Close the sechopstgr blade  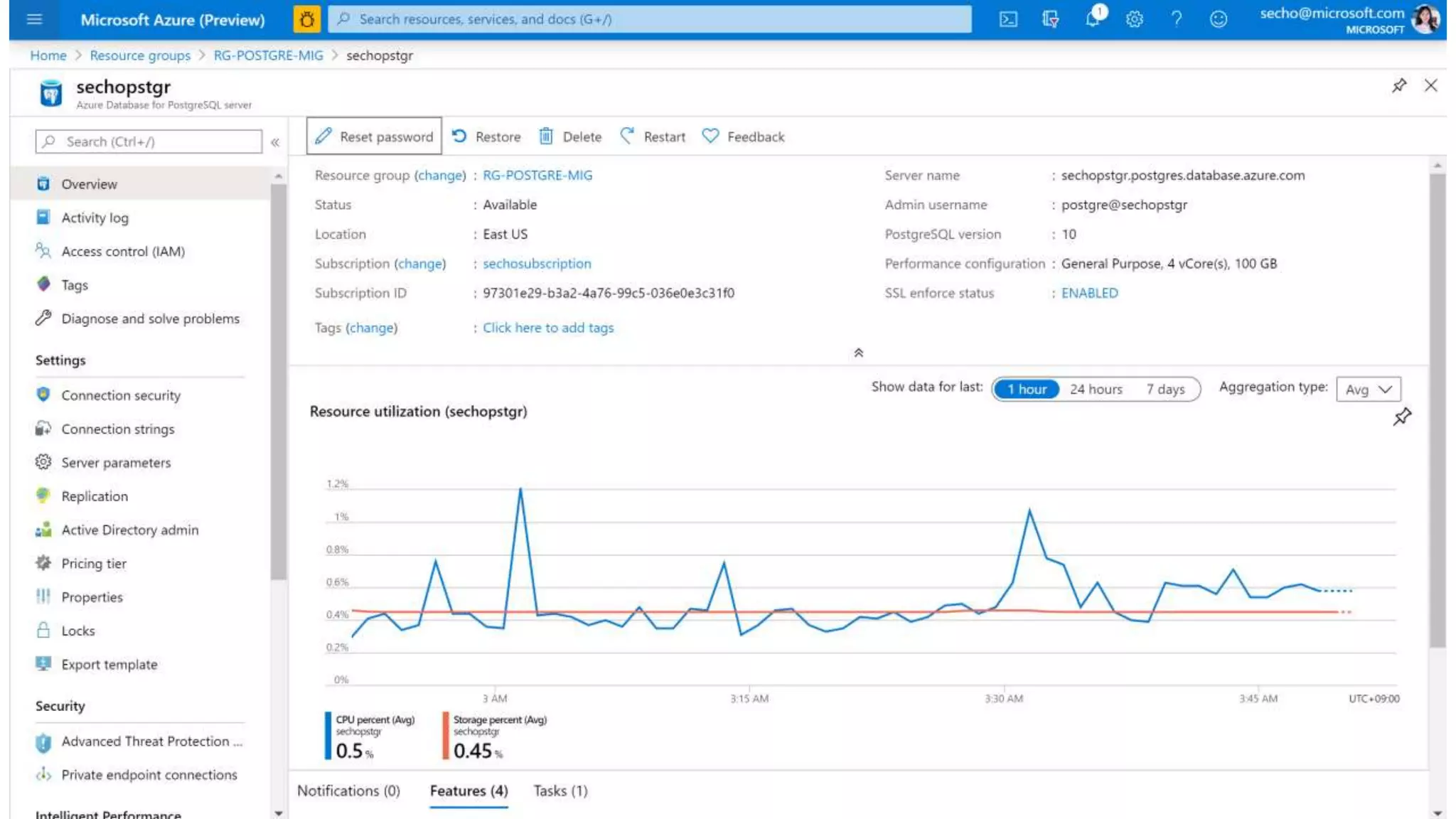click(x=1431, y=86)
